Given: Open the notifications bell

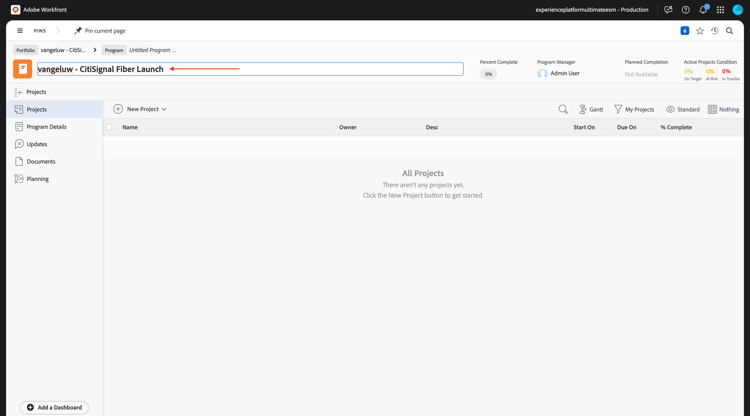Looking at the screenshot, I should click(703, 10).
